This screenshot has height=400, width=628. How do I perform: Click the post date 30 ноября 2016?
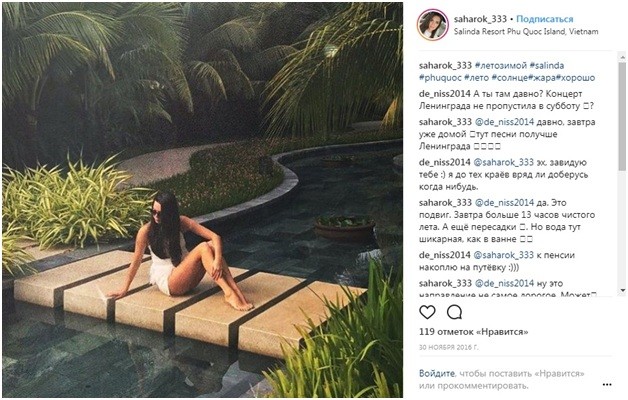click(x=449, y=348)
